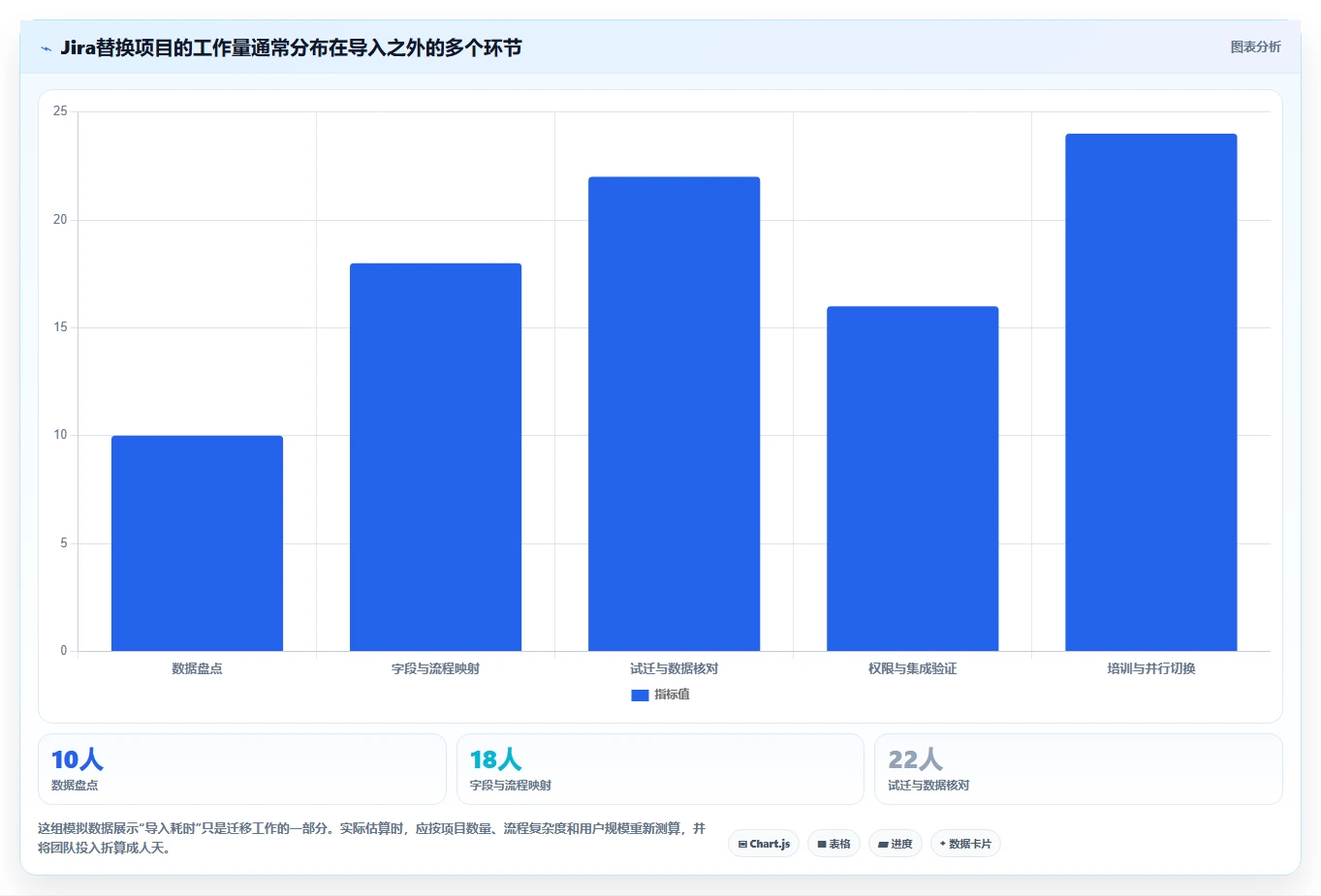Click the lightning icon beside the Jira title

[46, 48]
